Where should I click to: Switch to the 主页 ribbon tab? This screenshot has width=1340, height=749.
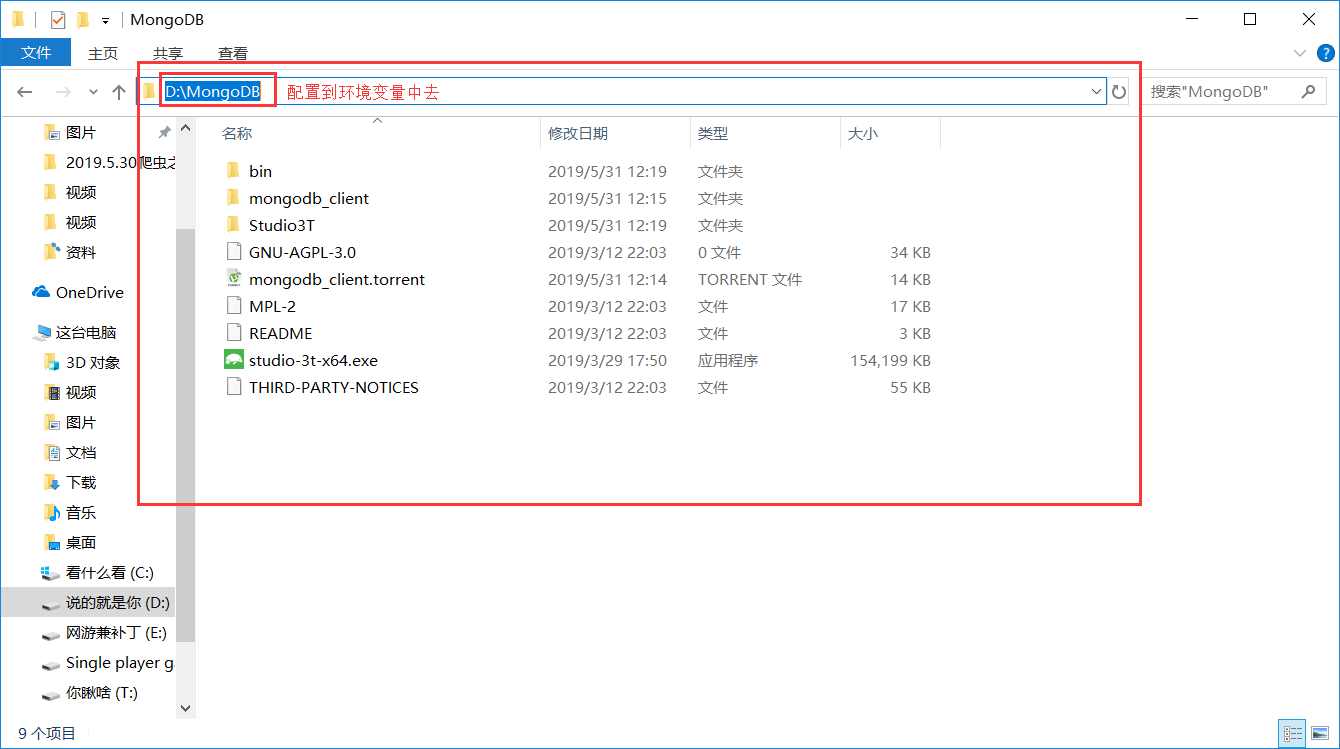coord(103,53)
